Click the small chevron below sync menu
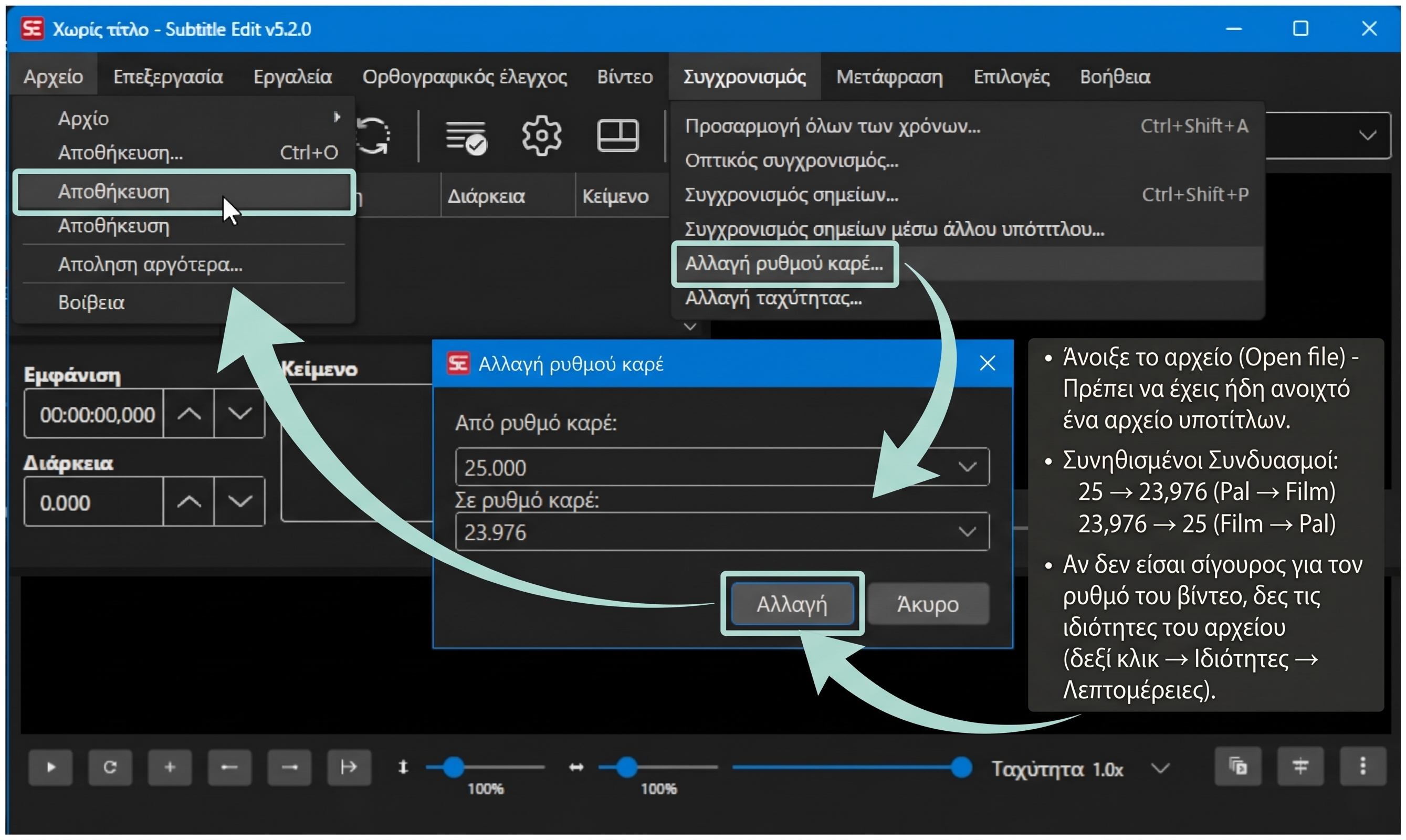 pyautogui.click(x=689, y=327)
